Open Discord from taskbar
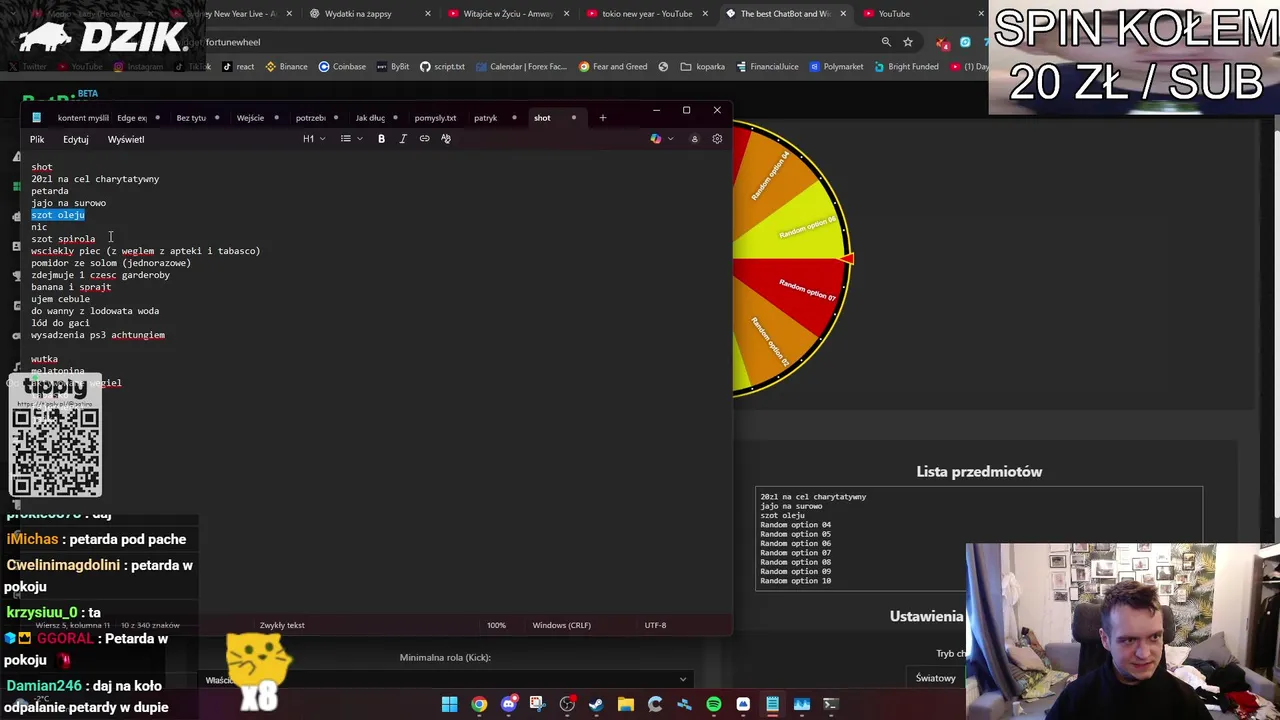Image resolution: width=1280 pixels, height=720 pixels. pos(508,704)
